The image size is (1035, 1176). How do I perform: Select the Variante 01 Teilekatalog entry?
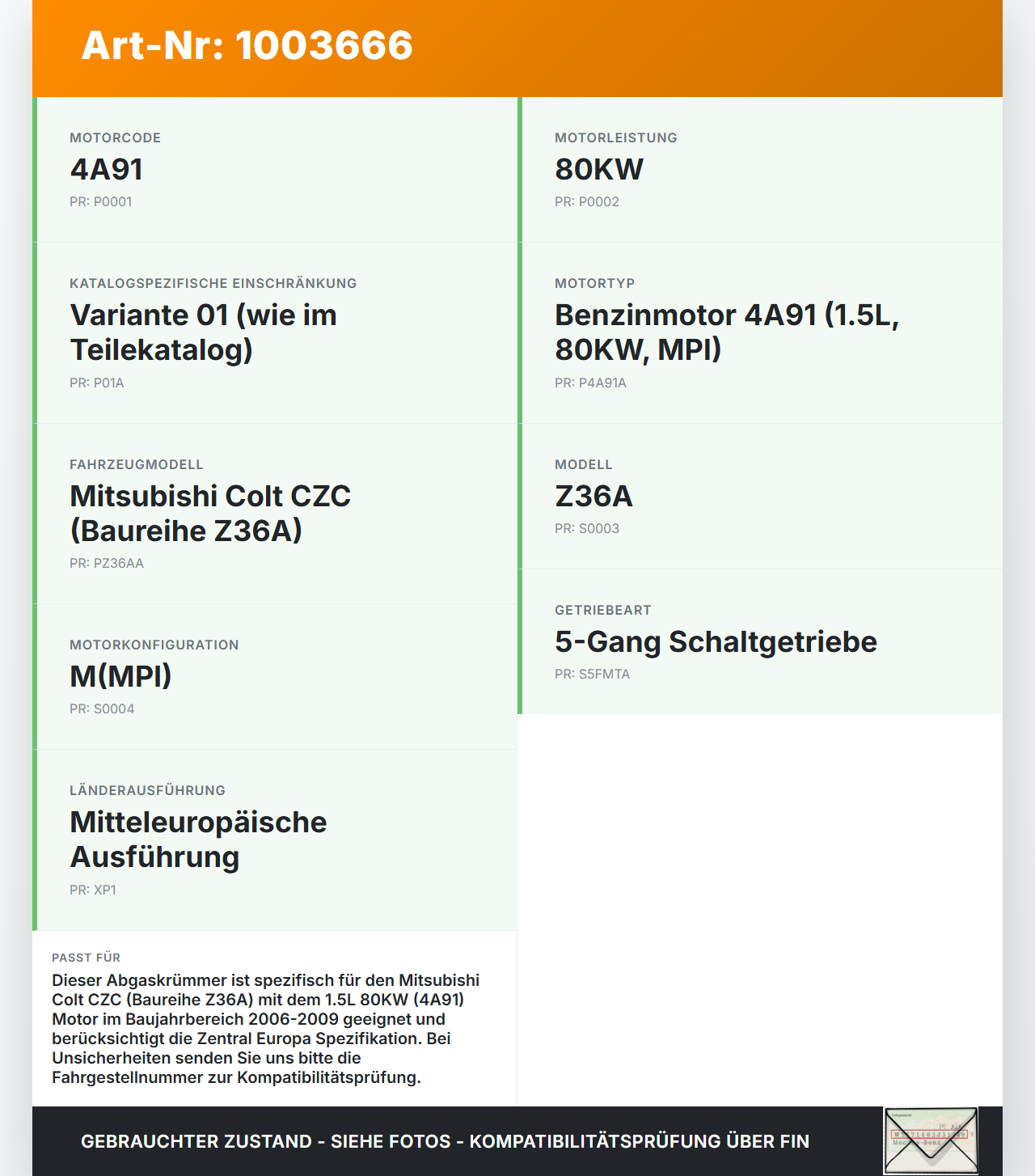(275, 332)
